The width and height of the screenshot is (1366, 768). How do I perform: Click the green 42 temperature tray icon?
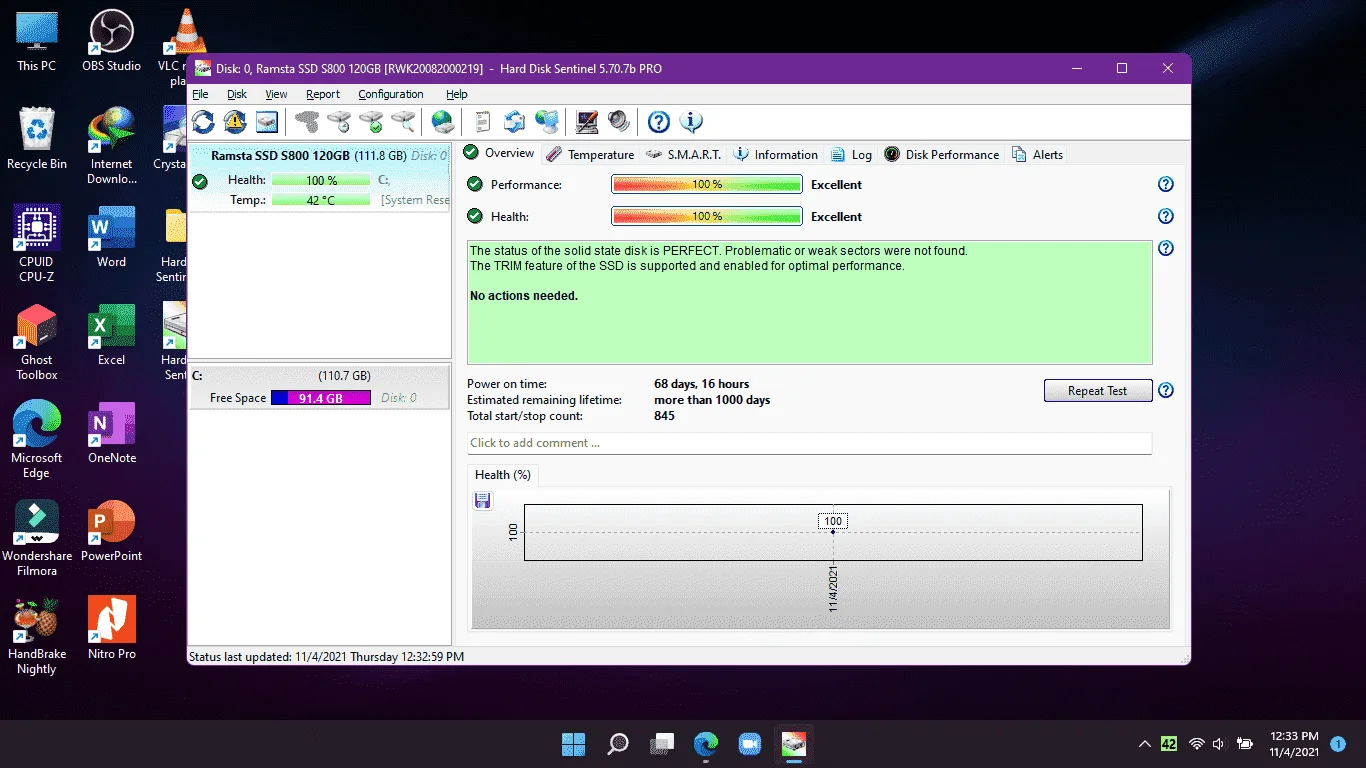(x=1169, y=744)
